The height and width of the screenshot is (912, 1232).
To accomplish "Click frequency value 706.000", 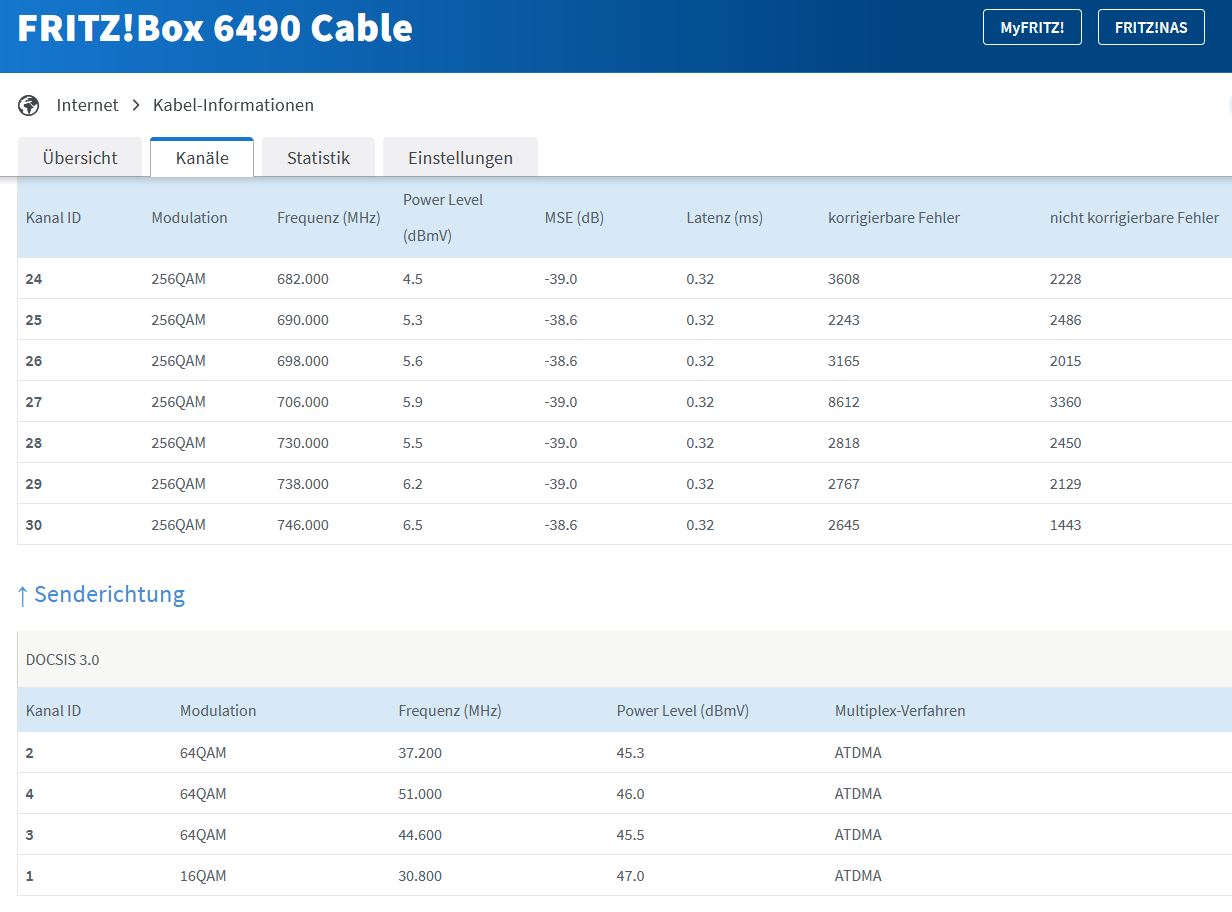I will tap(303, 402).
